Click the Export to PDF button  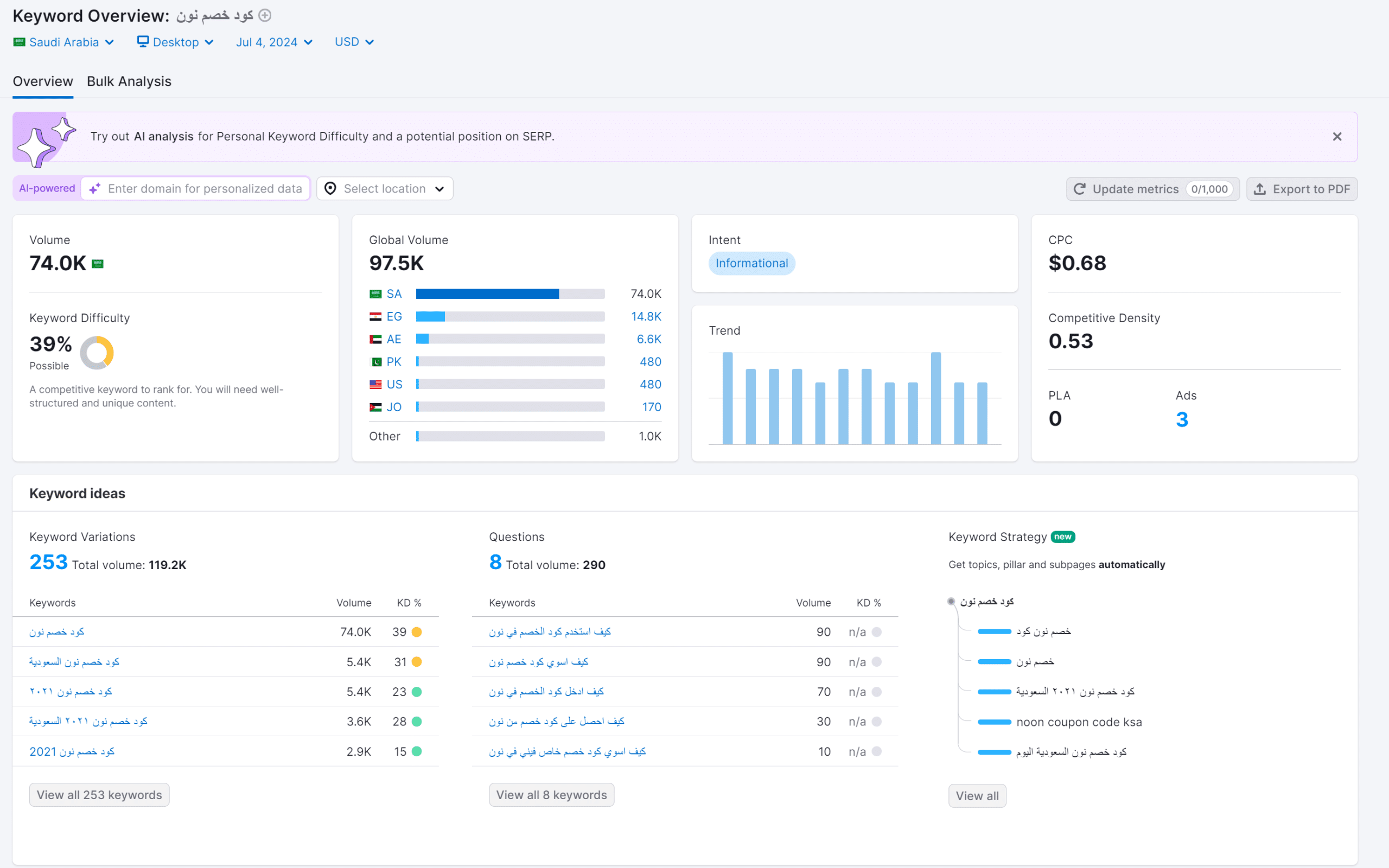(1302, 189)
